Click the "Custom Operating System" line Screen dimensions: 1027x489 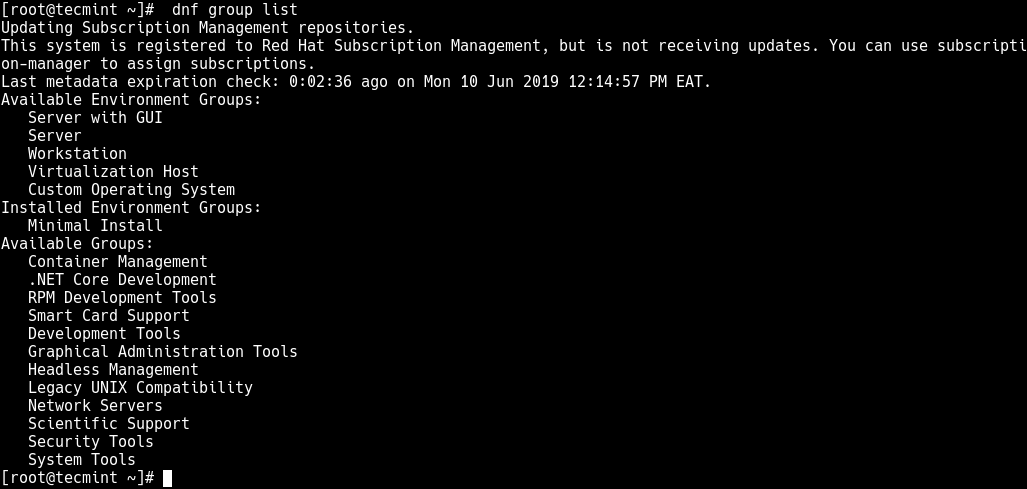[x=131, y=190]
